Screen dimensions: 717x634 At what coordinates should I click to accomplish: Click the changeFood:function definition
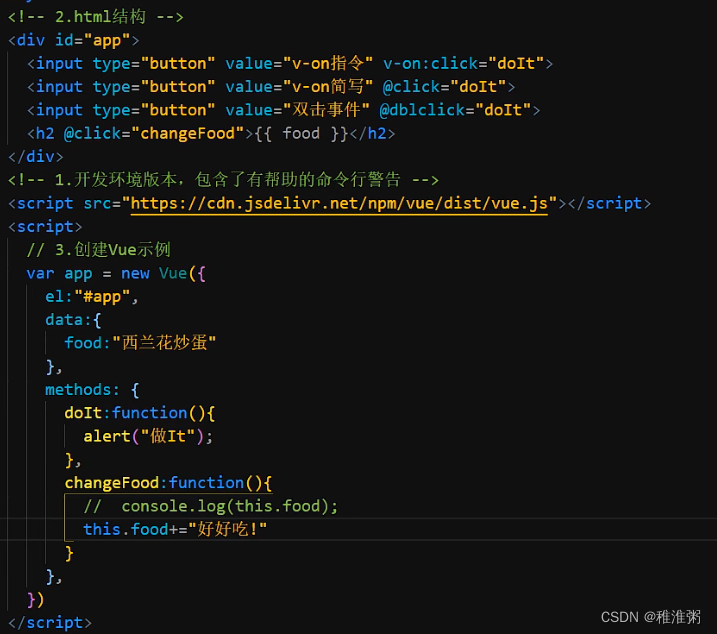168,483
